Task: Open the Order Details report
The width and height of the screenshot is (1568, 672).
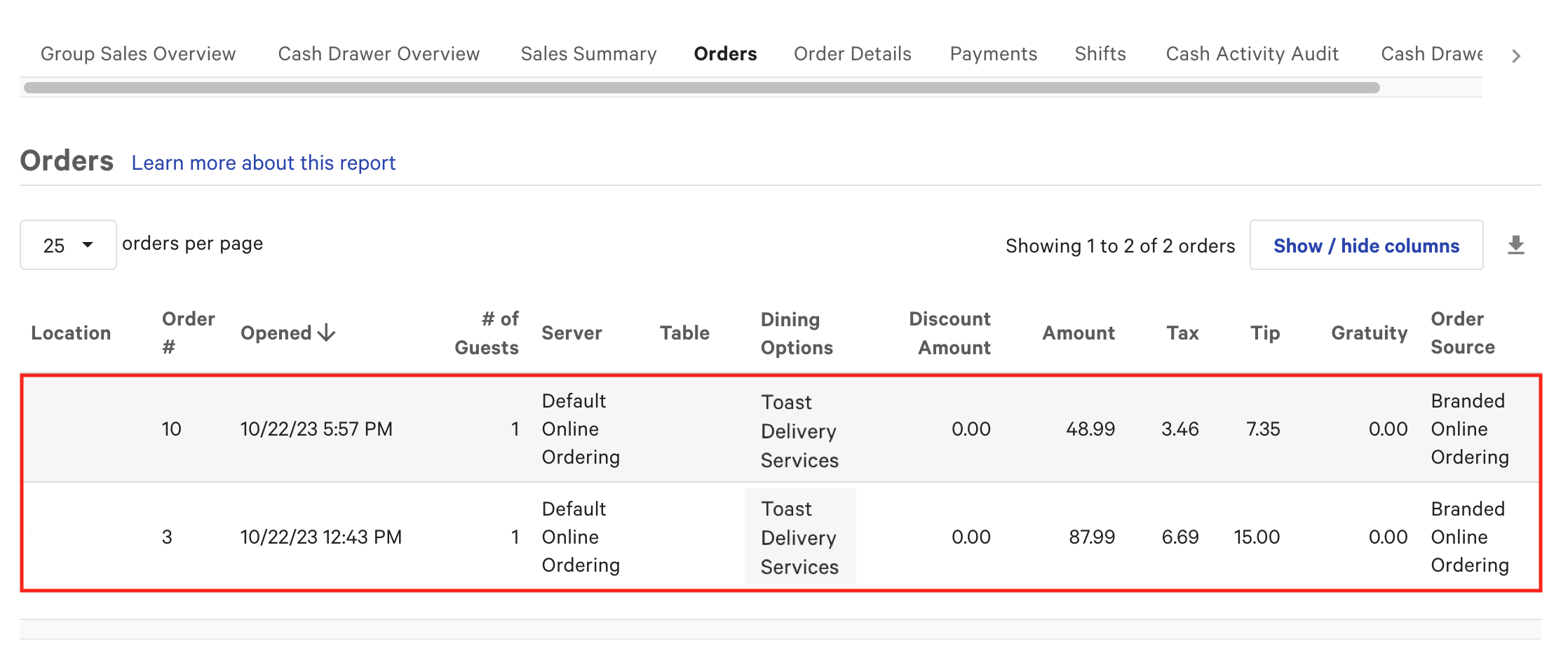Action: pos(852,53)
